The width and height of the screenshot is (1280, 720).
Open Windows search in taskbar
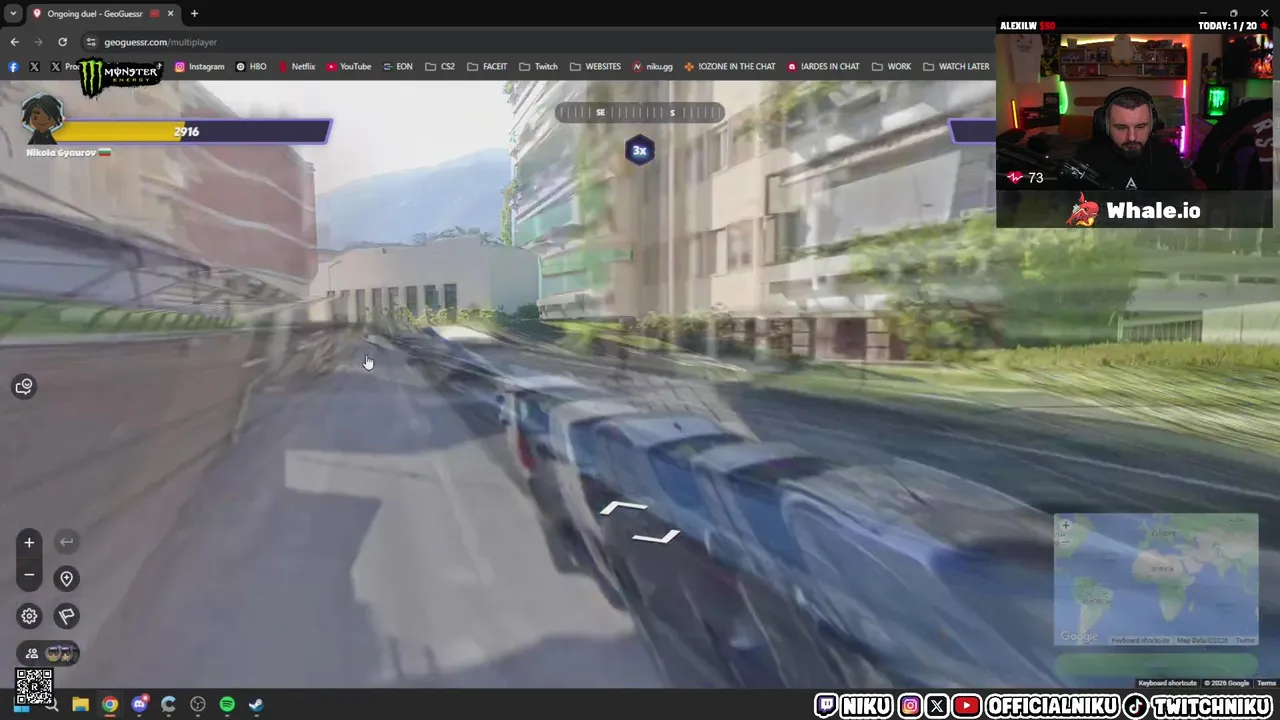[51, 705]
